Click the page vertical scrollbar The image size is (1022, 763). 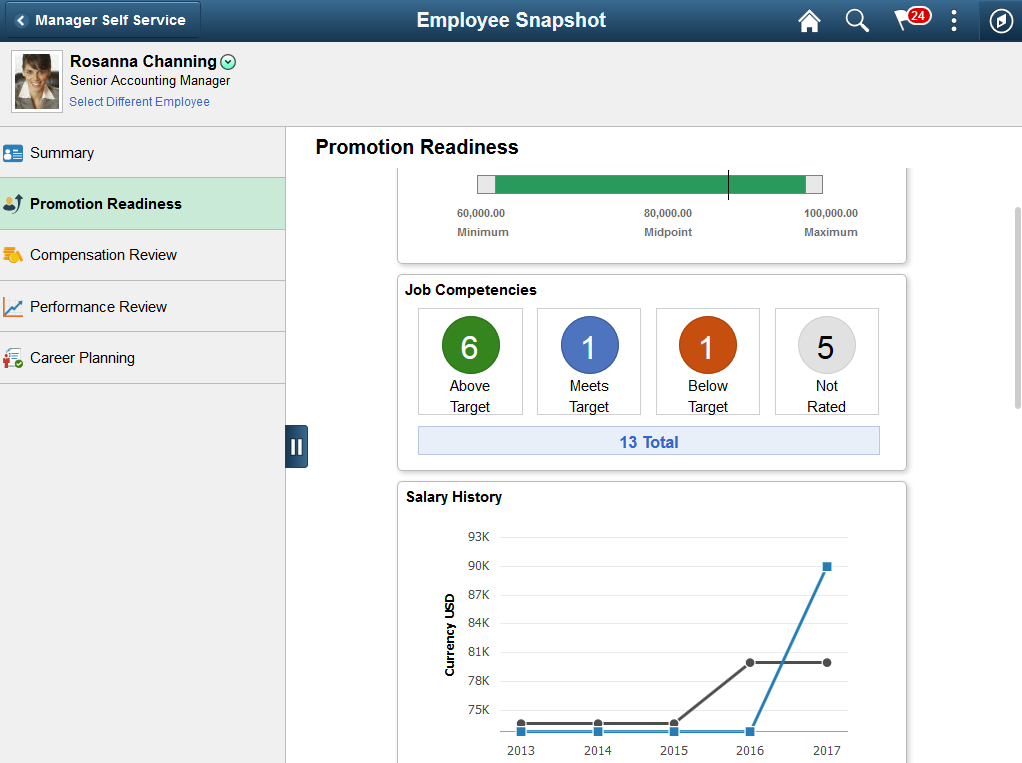(x=1017, y=308)
